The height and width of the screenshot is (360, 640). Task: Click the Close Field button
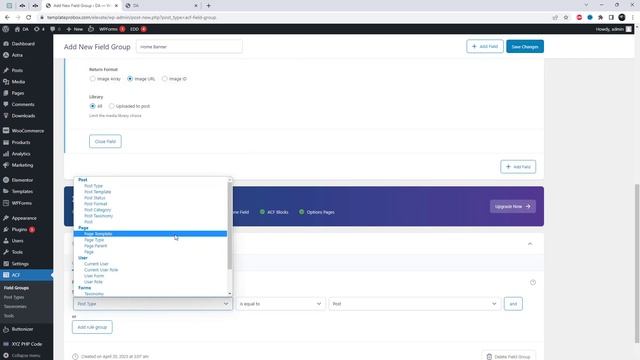(x=105, y=141)
